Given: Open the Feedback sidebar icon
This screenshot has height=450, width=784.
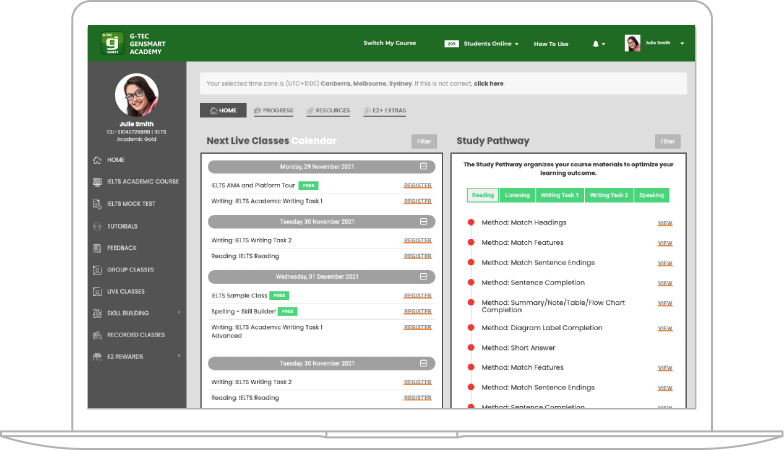Looking at the screenshot, I should tap(98, 248).
